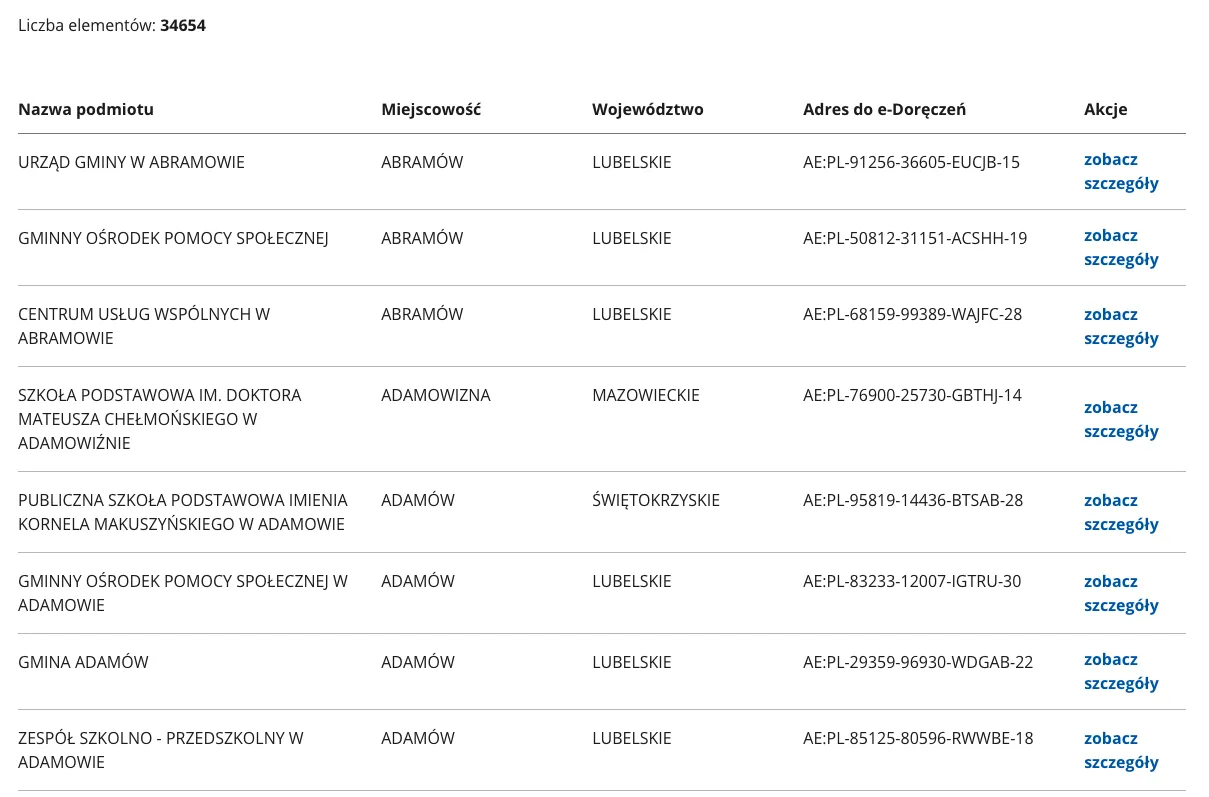Open details for GMINNY OŚRODEK POMOCY SPOŁECZNEJ W ADAMOWIE
Image resolution: width=1209 pixels, height=797 pixels.
pyautogui.click(x=1120, y=593)
